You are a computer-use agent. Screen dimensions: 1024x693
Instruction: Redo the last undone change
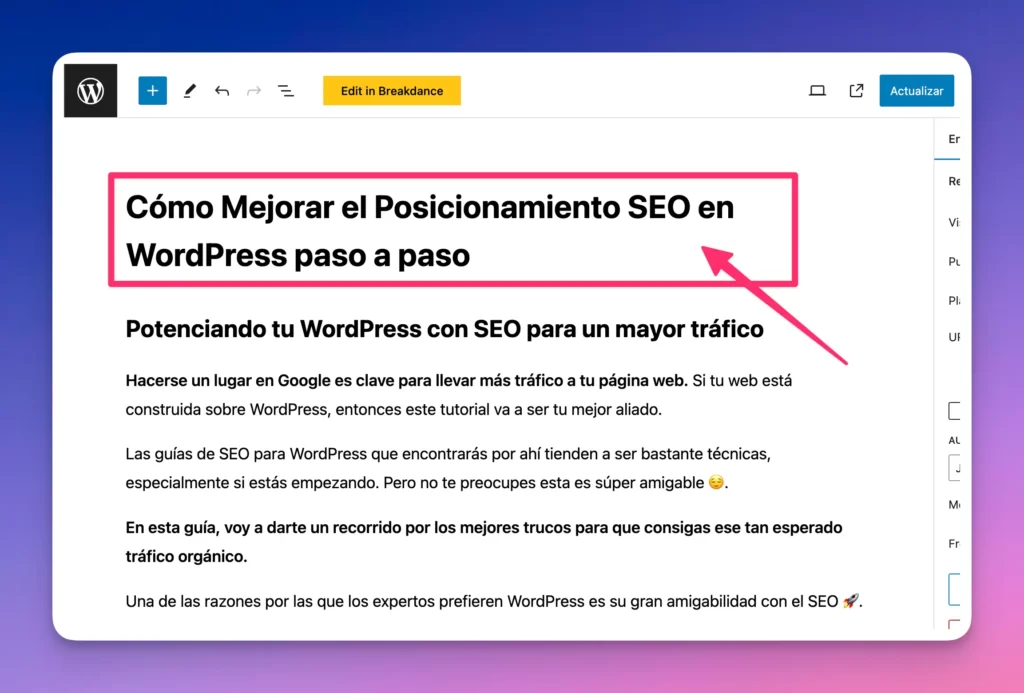(x=253, y=90)
